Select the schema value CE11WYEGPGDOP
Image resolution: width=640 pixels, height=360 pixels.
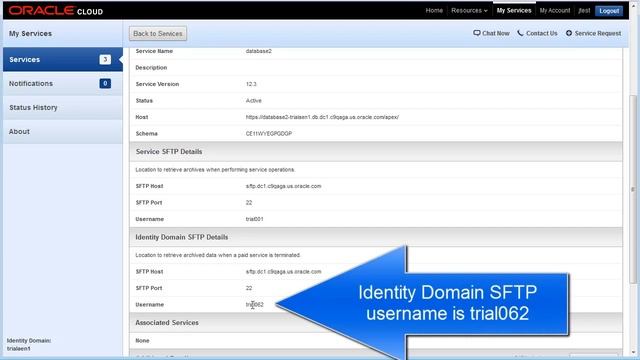point(269,134)
